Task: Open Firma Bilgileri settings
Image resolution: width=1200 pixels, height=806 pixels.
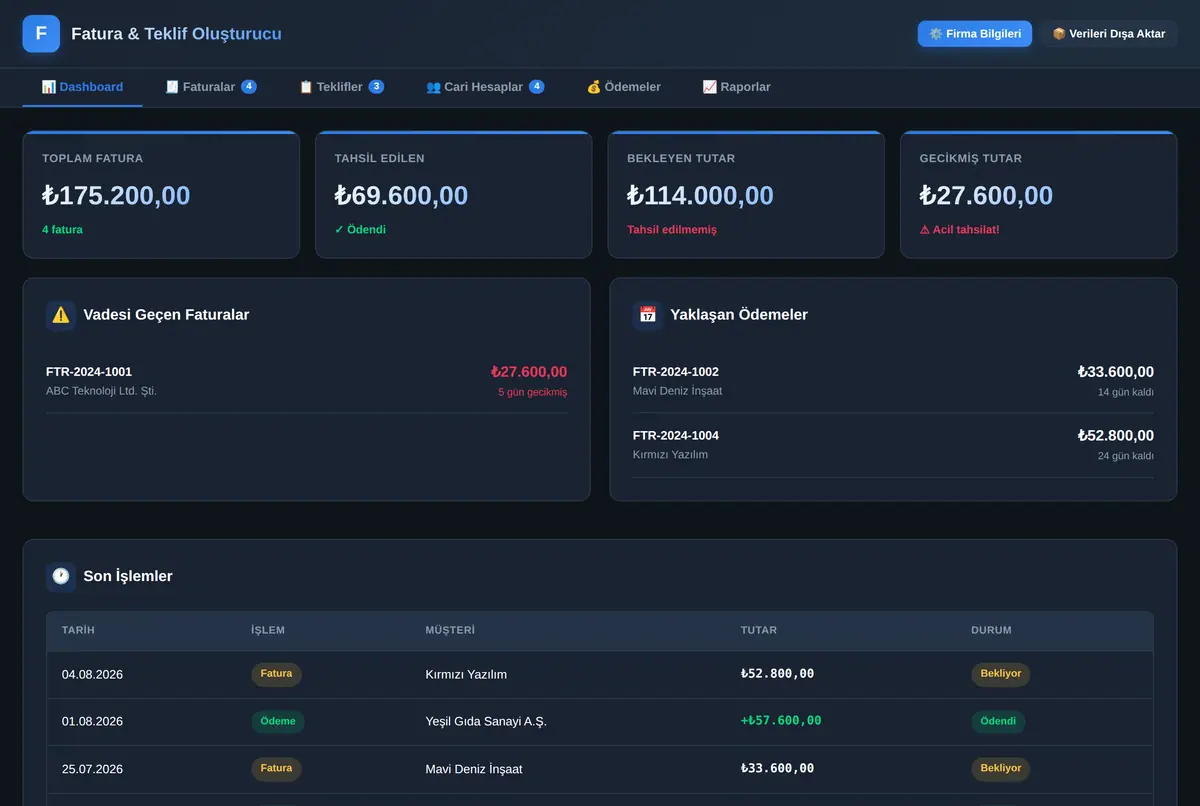Action: coord(975,34)
